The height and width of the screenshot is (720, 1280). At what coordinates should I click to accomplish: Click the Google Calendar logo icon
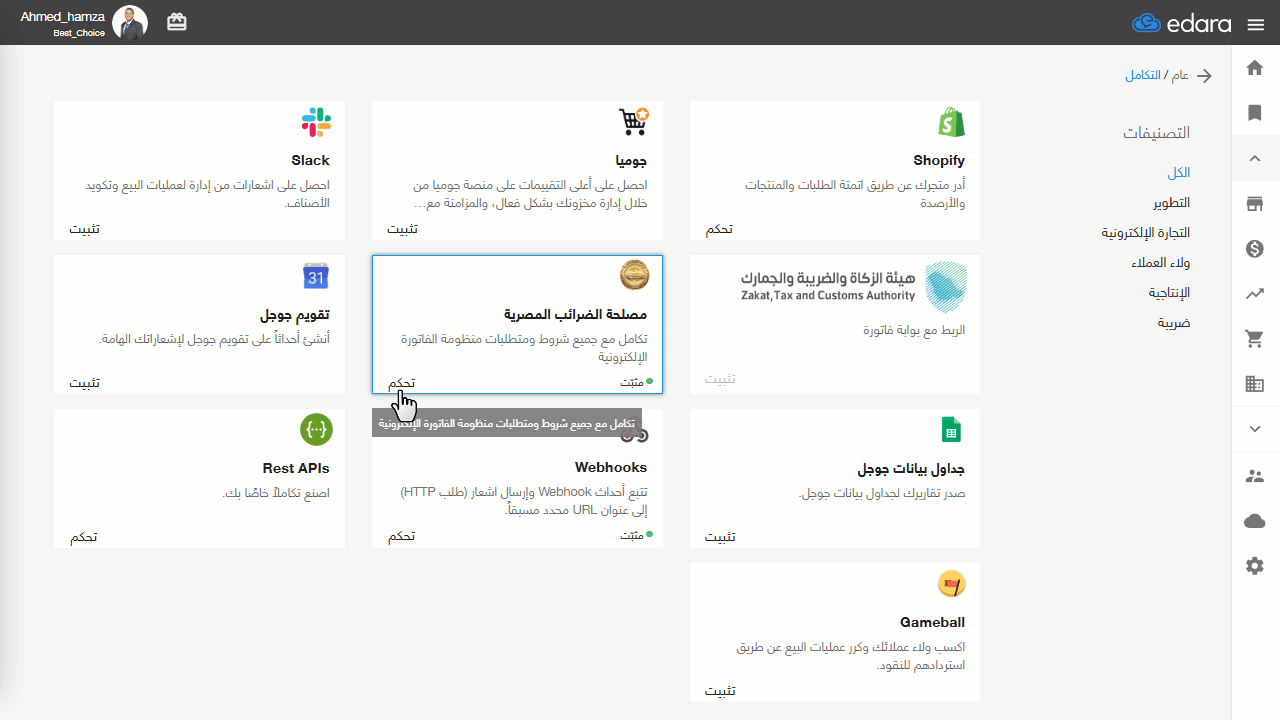click(x=316, y=276)
